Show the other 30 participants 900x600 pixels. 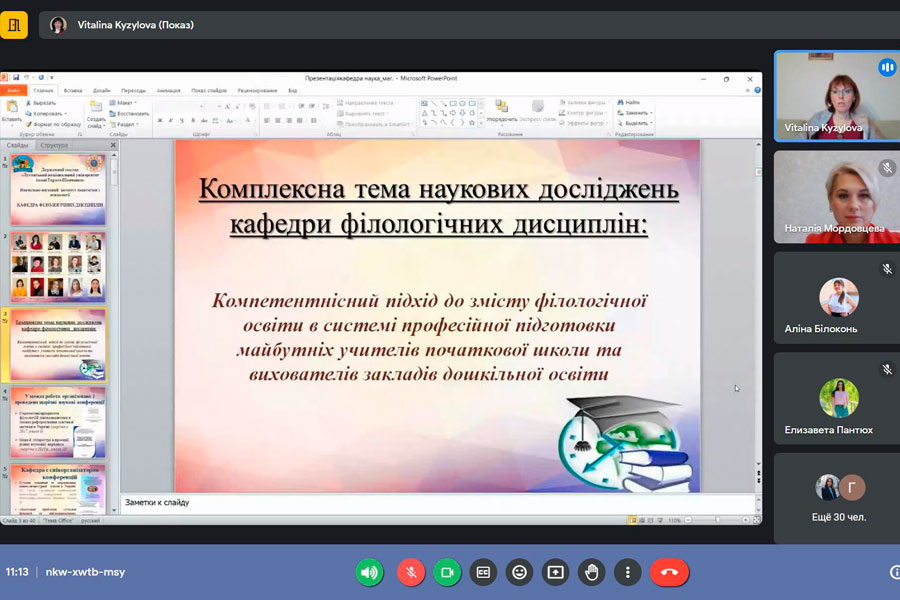[839, 498]
